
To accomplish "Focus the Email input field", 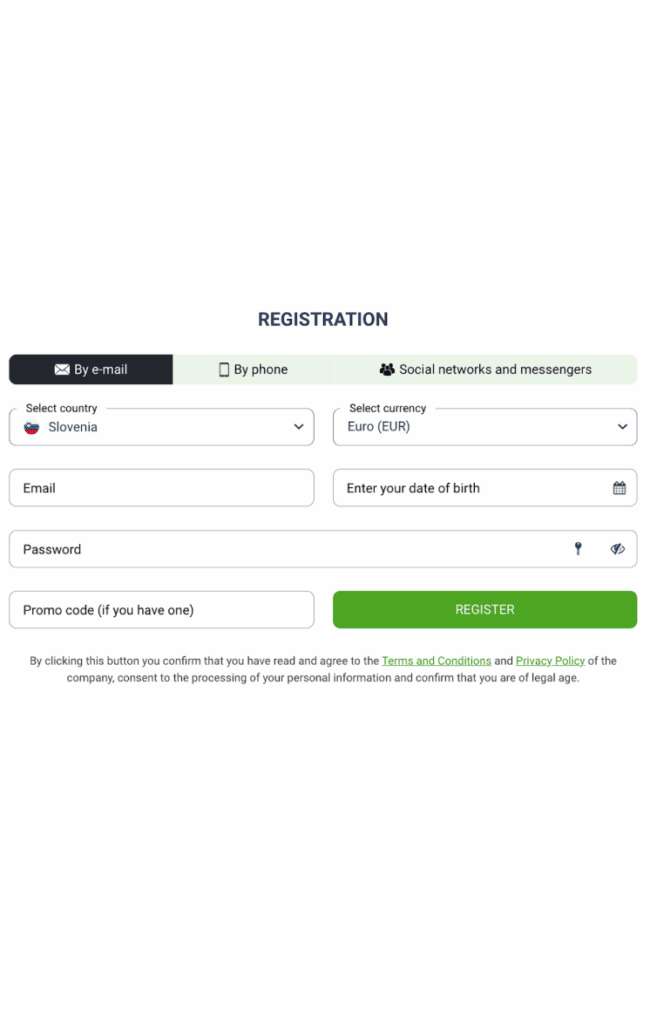I will tap(161, 488).
